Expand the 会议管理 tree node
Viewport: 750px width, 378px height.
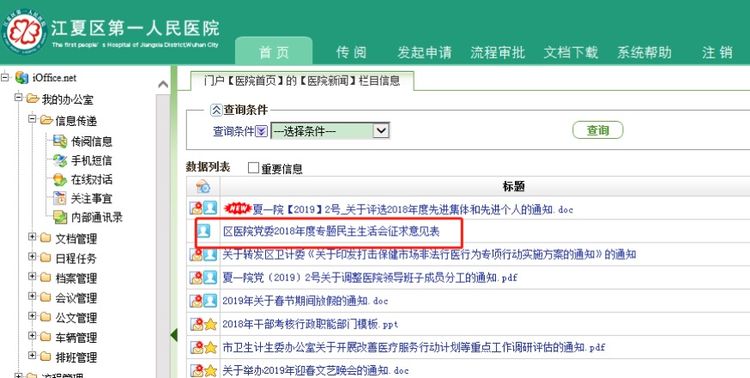click(32, 296)
